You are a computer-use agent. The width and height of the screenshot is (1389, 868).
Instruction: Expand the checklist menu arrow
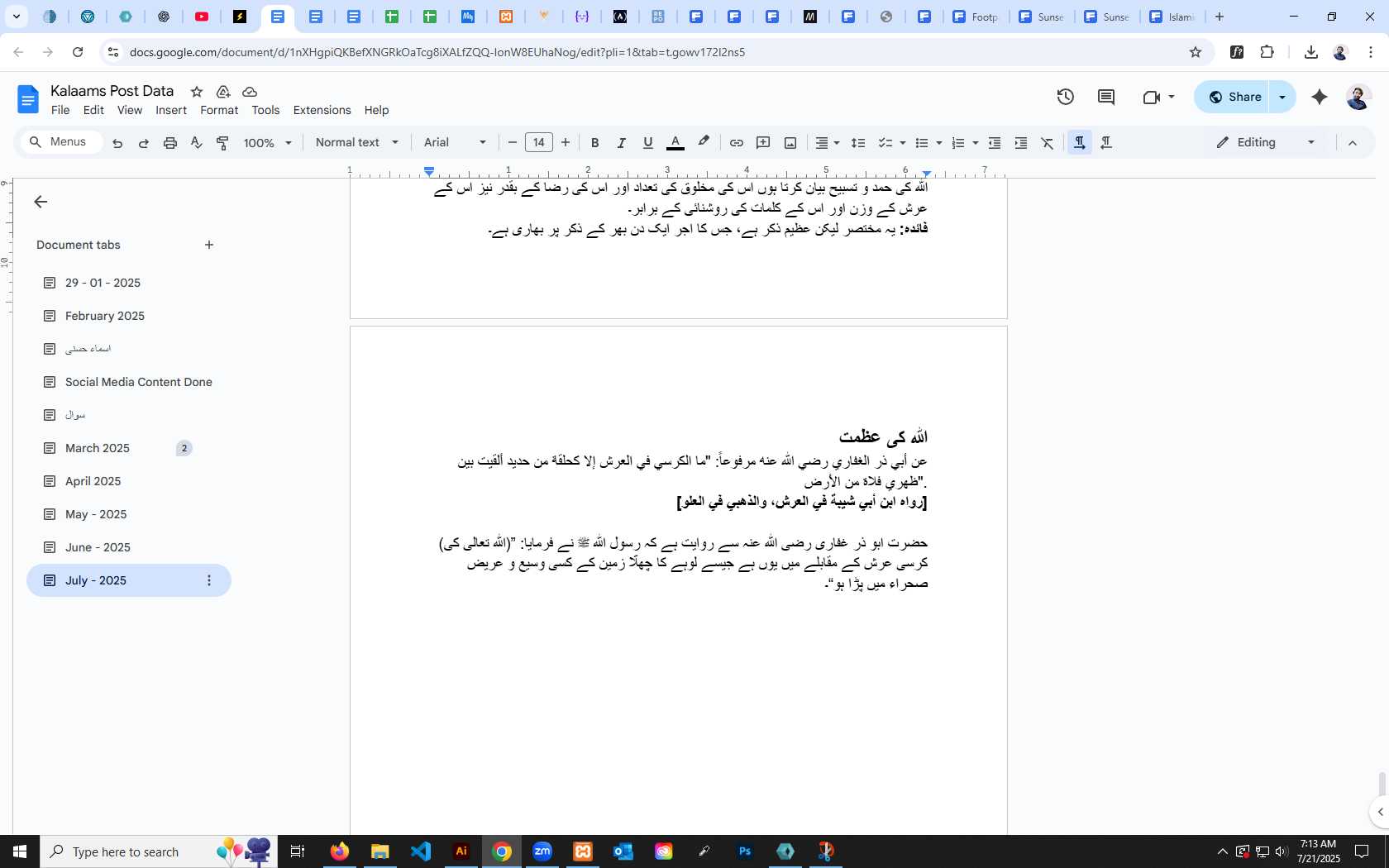pyautogui.click(x=902, y=143)
